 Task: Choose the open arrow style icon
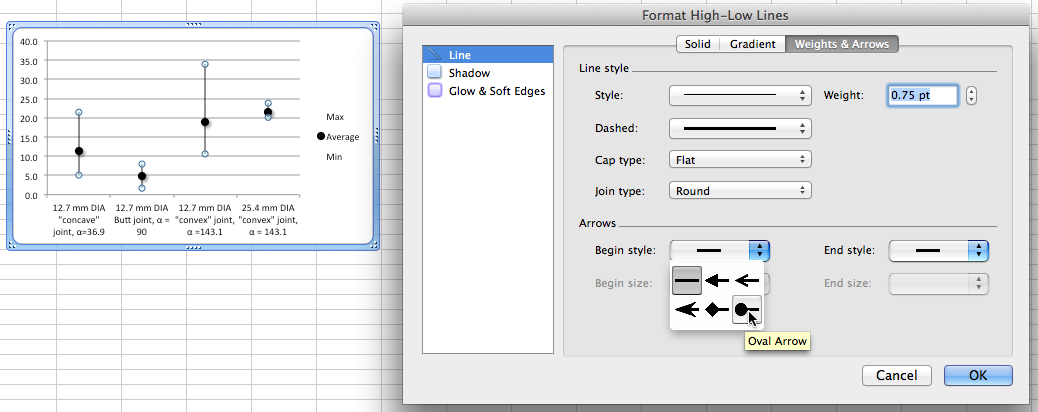click(x=747, y=281)
